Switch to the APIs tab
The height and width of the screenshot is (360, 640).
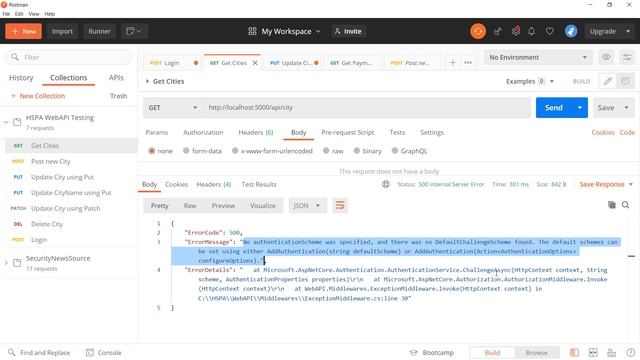pos(116,78)
